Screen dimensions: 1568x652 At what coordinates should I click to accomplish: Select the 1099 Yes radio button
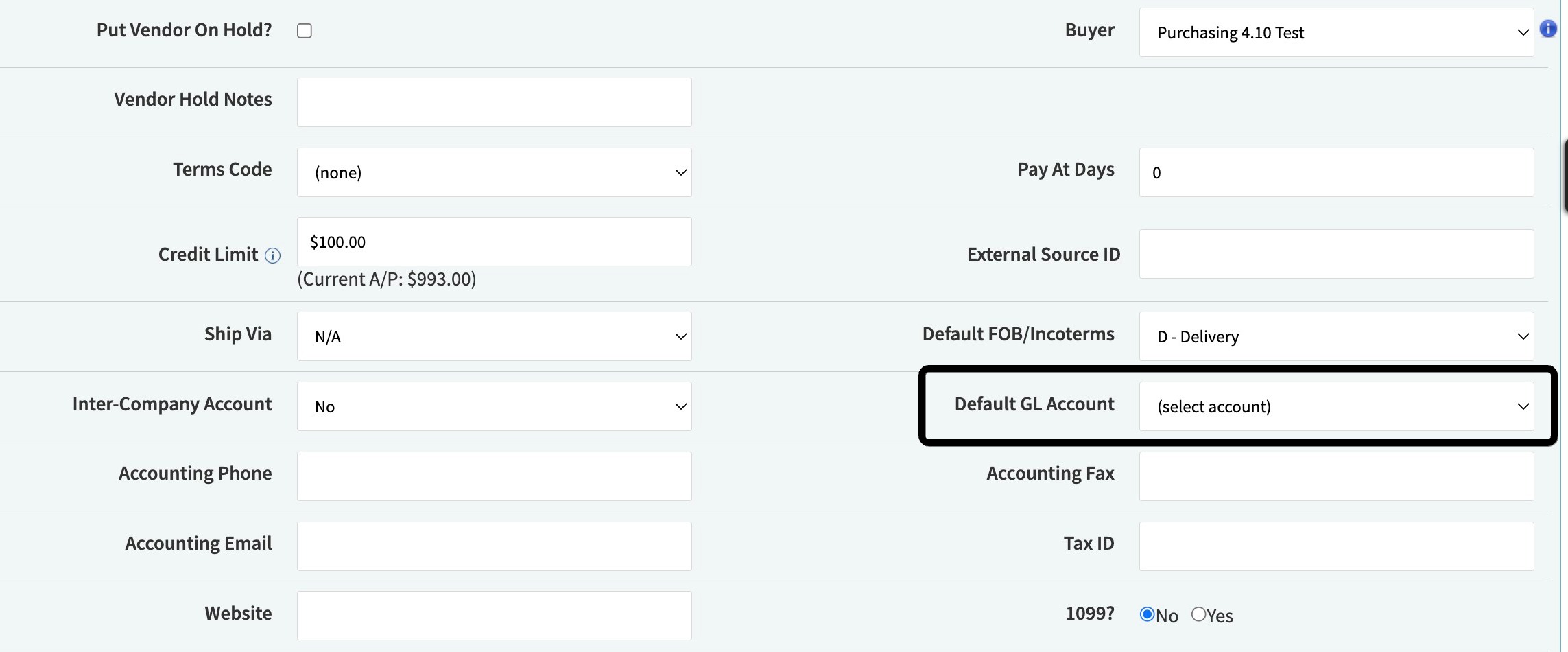point(1198,614)
